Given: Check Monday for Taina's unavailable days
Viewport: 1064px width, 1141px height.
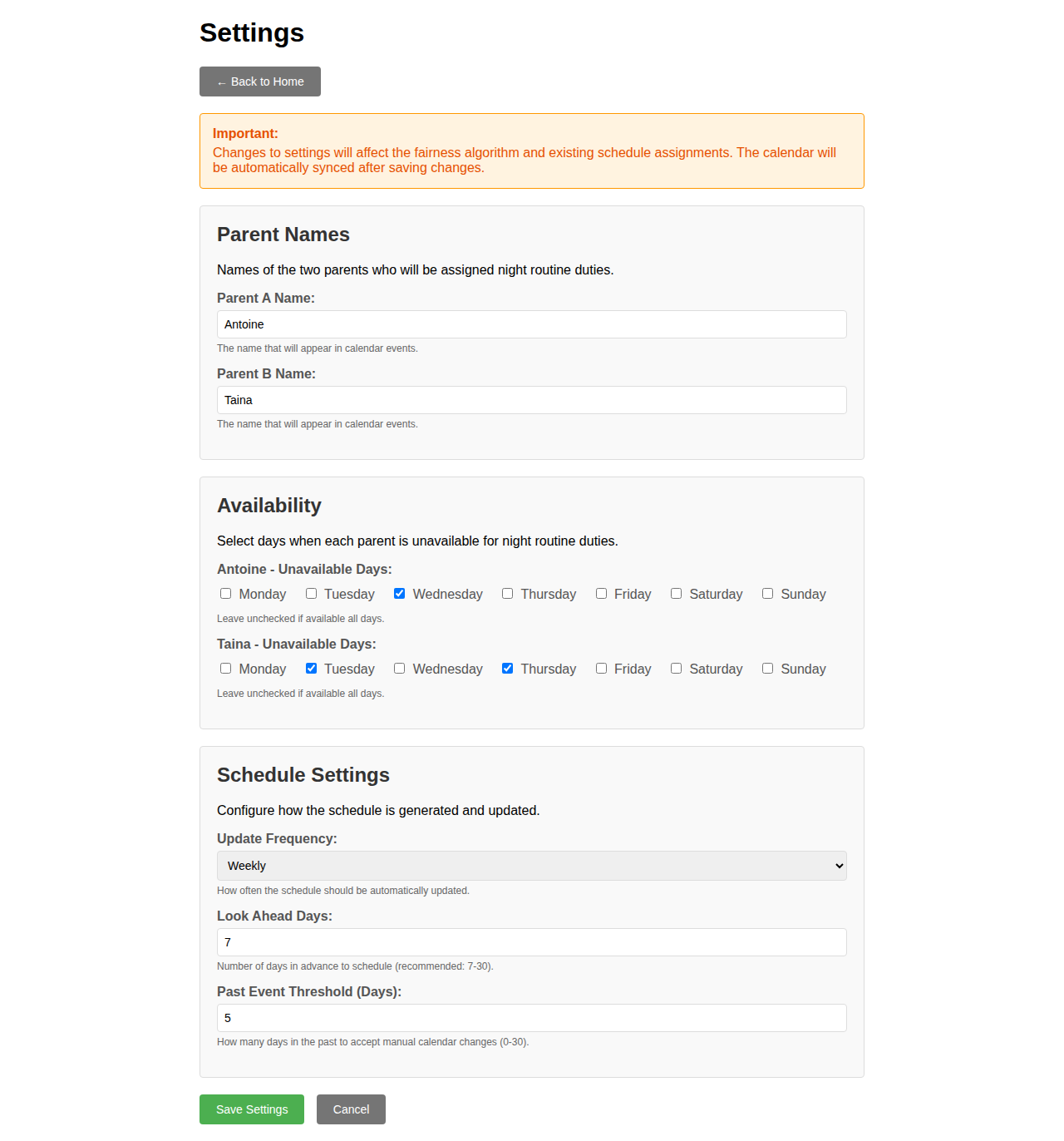Looking at the screenshot, I should click(225, 668).
